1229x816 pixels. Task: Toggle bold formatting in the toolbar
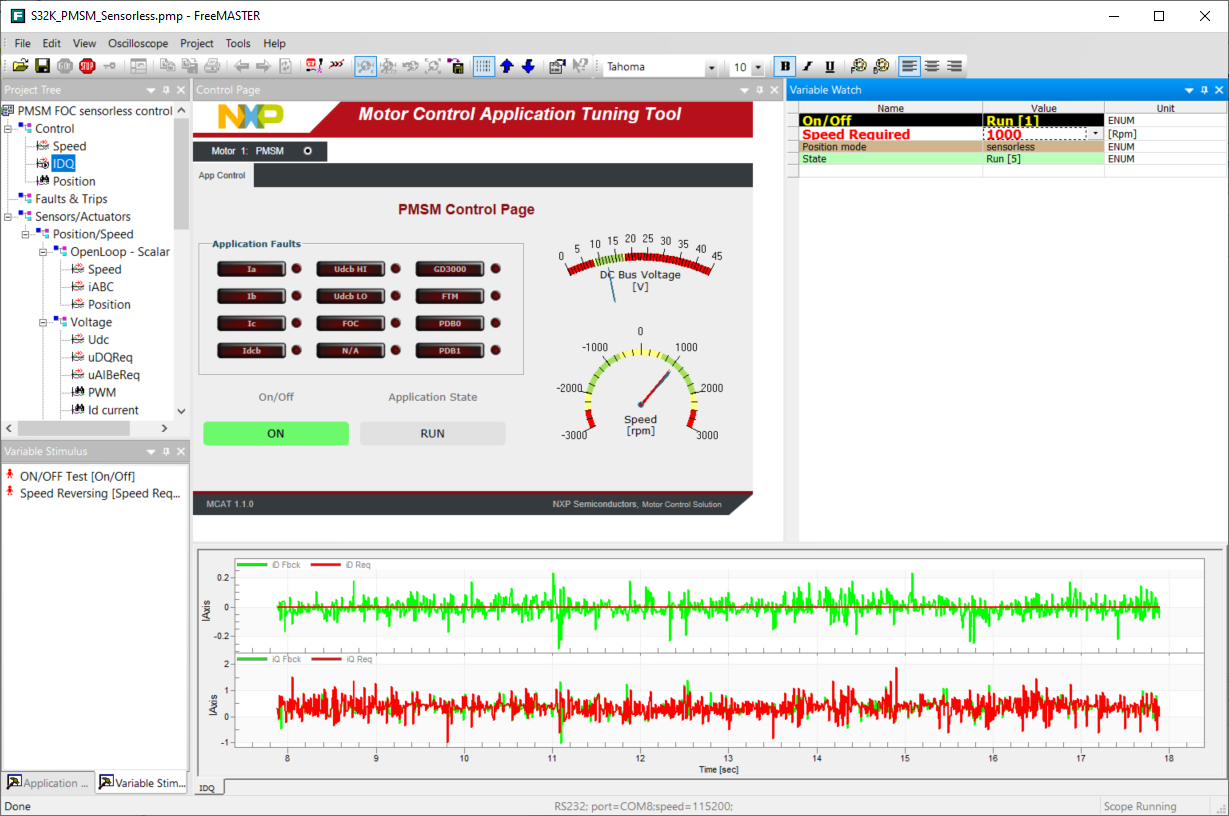coord(784,66)
